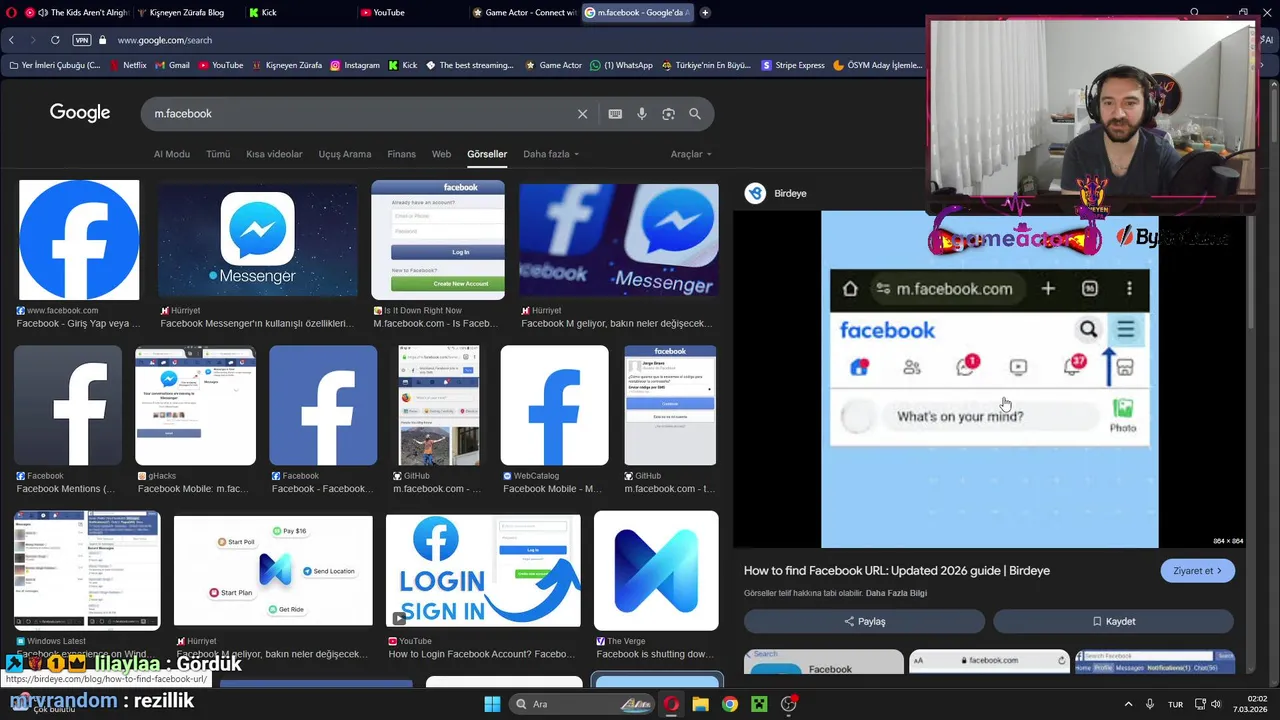1280x720 pixels.
Task: Open the on-screen keyboard icon in search bar
Action: click(x=615, y=114)
